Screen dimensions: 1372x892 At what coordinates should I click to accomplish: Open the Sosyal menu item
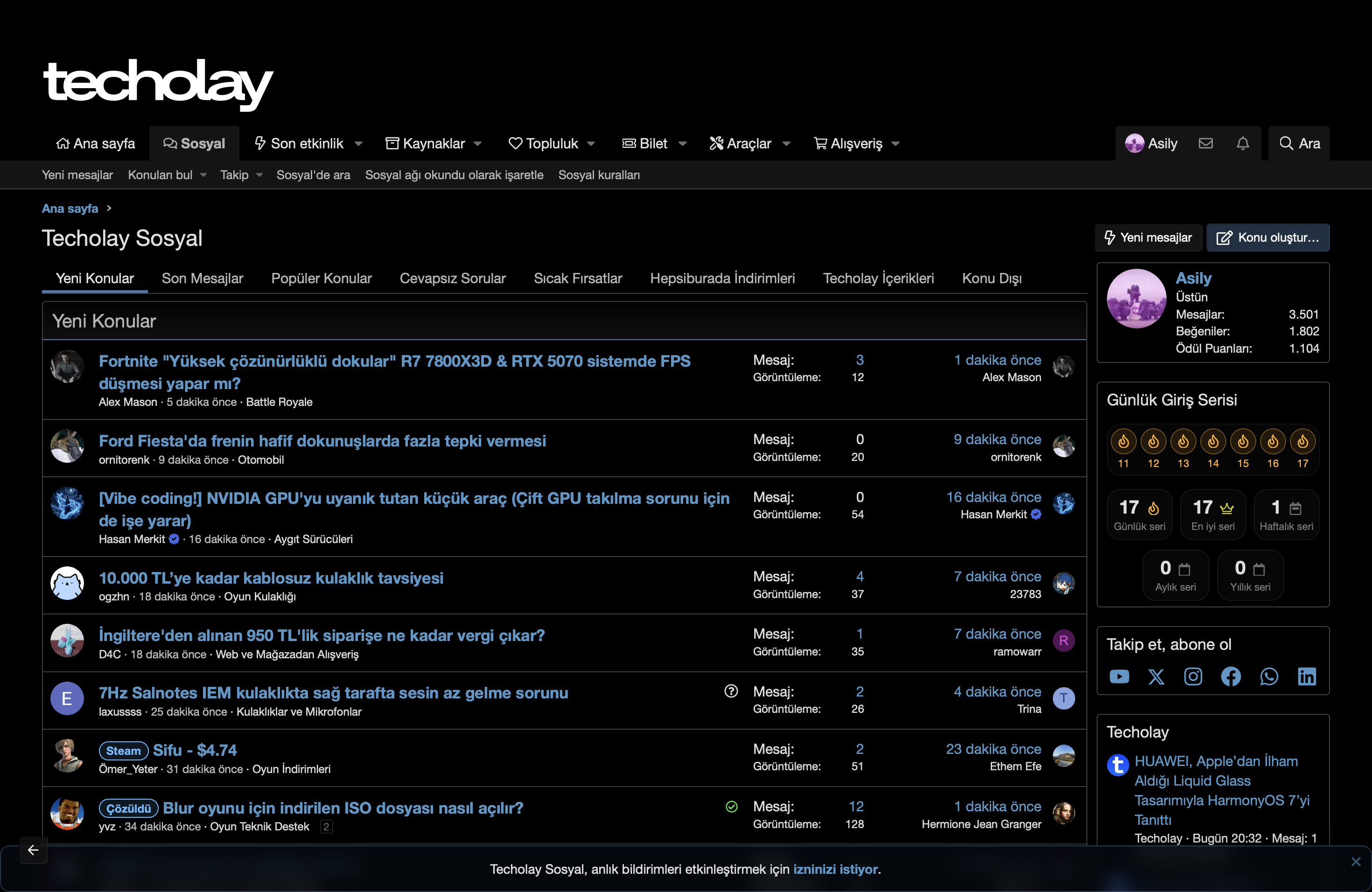click(194, 143)
